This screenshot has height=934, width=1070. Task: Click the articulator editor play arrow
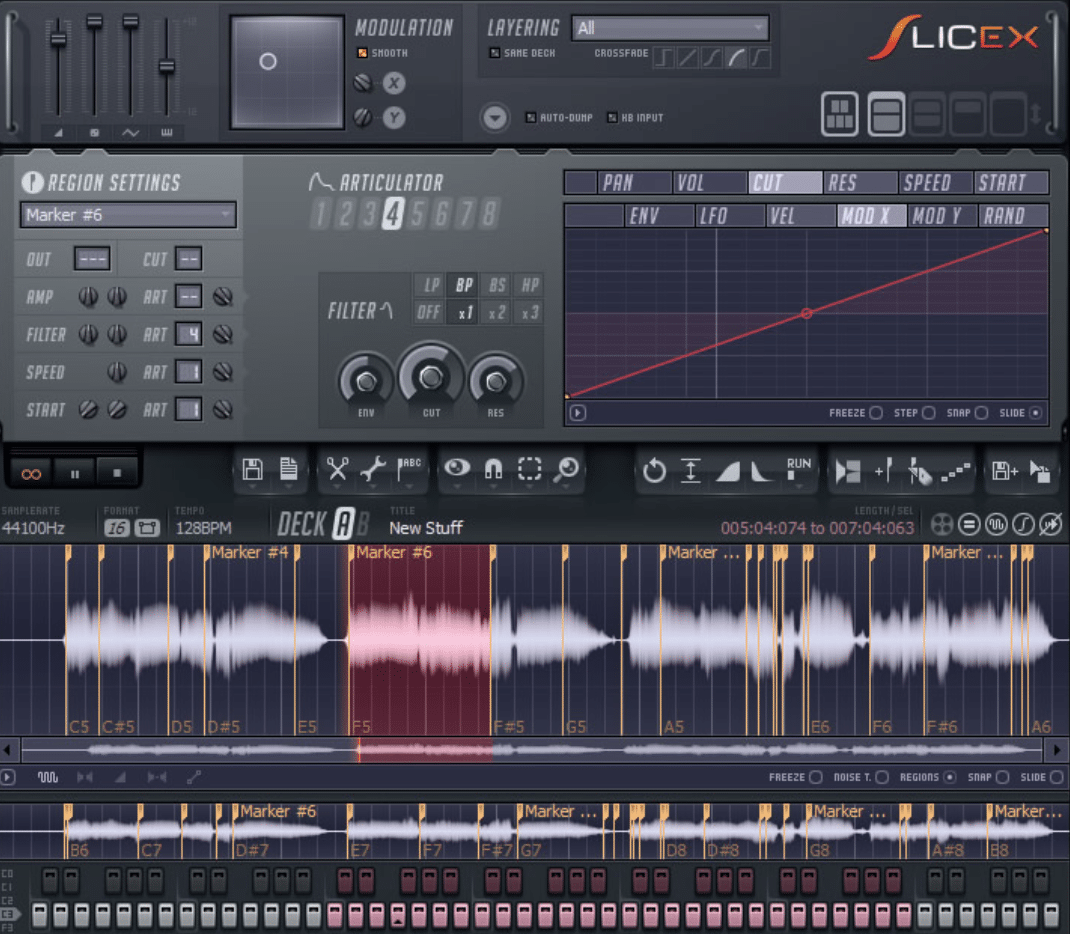(578, 413)
